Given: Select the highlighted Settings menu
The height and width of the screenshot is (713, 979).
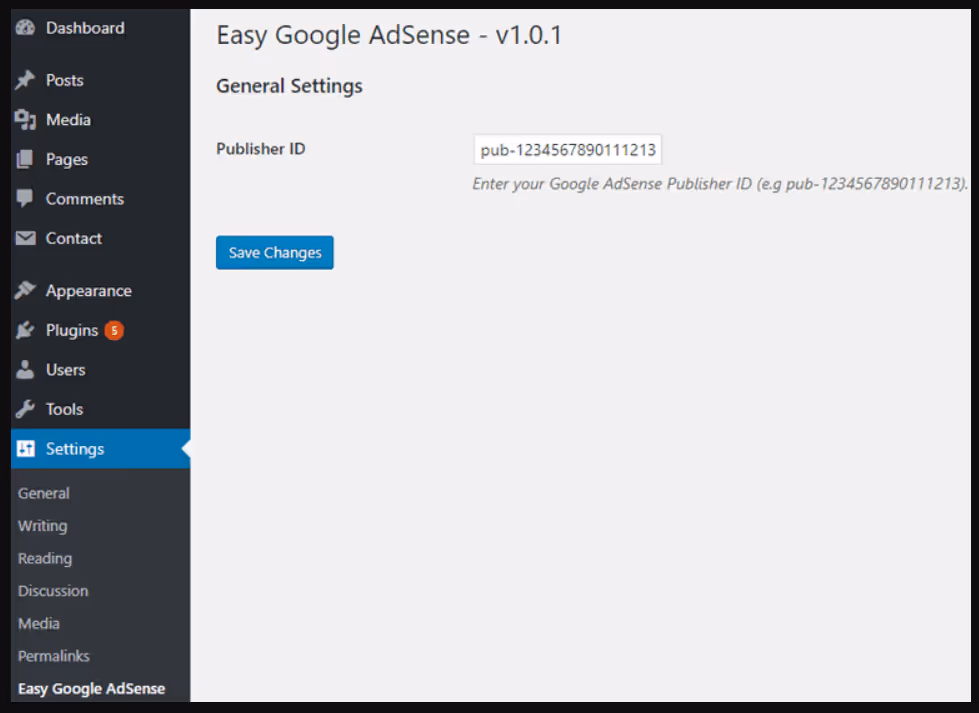Looking at the screenshot, I should coord(101,448).
